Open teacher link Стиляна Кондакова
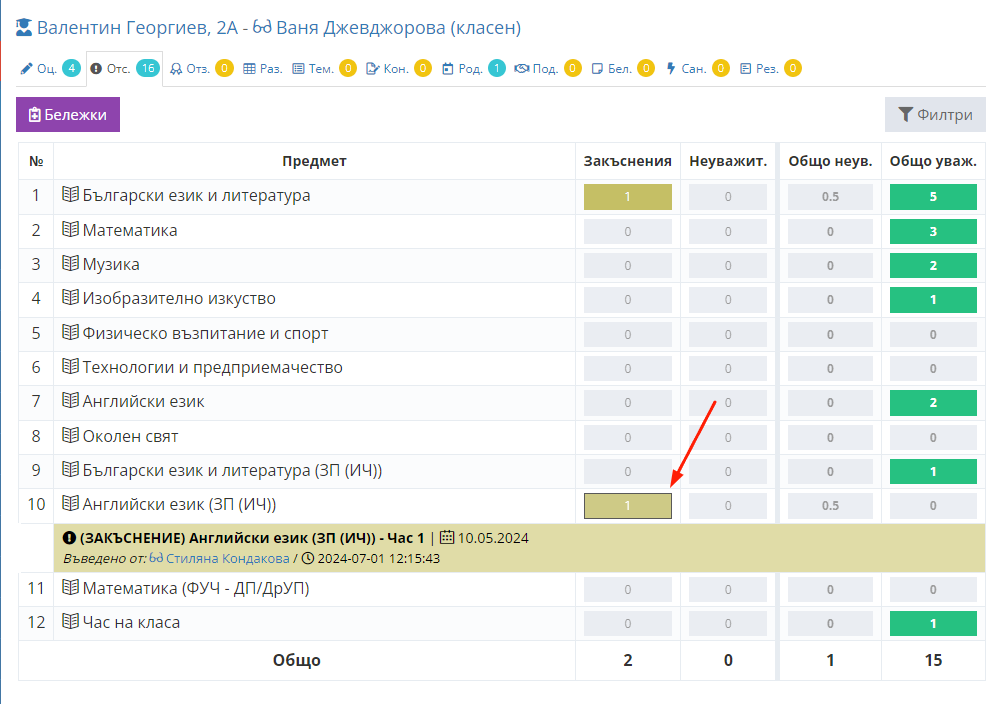 pyautogui.click(x=228, y=558)
